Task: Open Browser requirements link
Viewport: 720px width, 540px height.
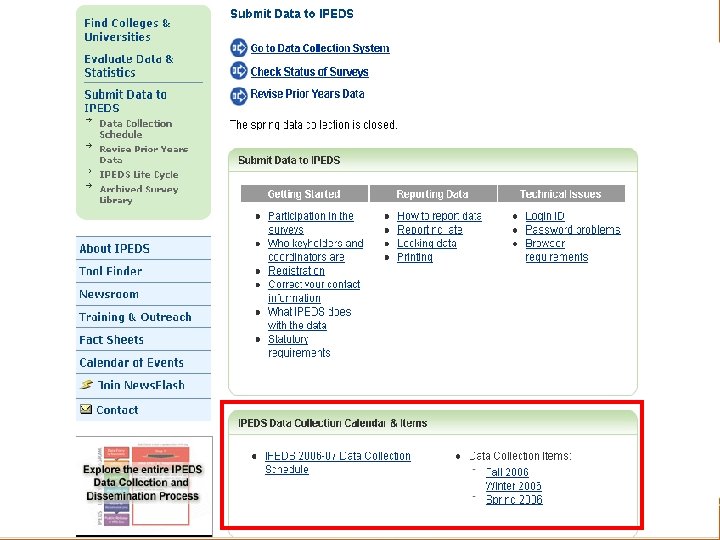Action: [557, 250]
